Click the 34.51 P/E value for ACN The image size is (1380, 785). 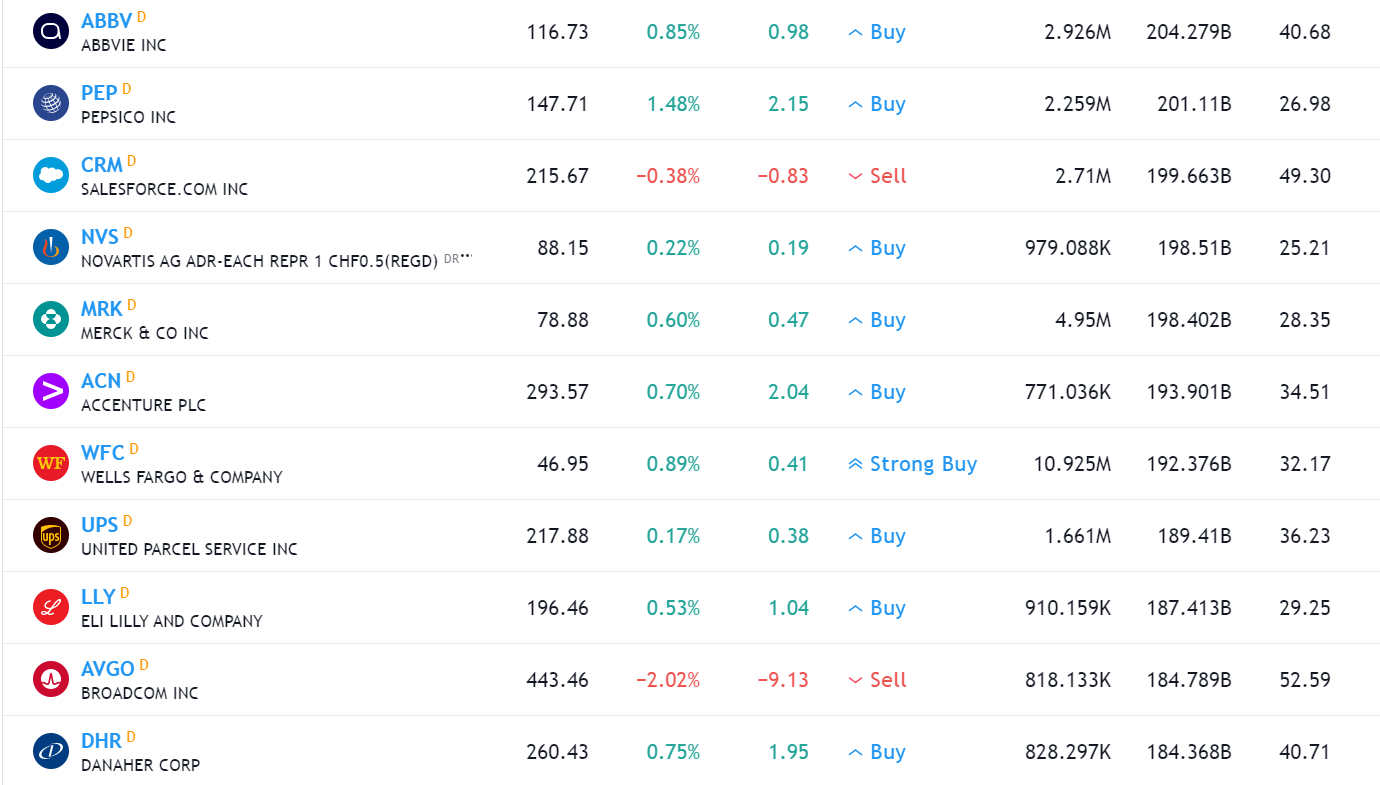point(1305,392)
